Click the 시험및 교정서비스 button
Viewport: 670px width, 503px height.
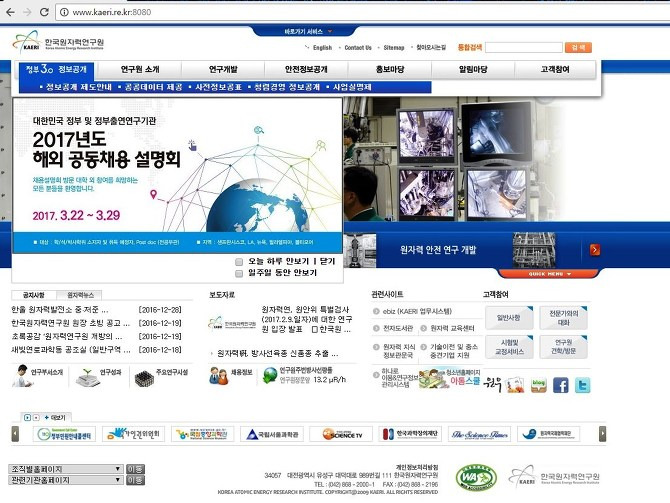(509, 347)
